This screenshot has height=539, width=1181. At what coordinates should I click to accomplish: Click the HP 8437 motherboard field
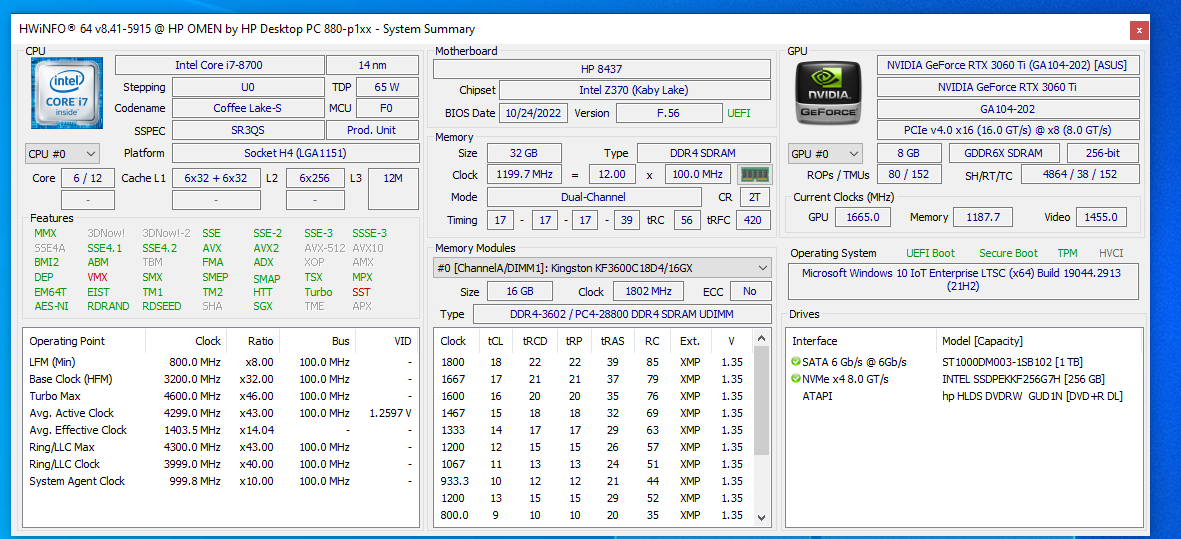601,69
